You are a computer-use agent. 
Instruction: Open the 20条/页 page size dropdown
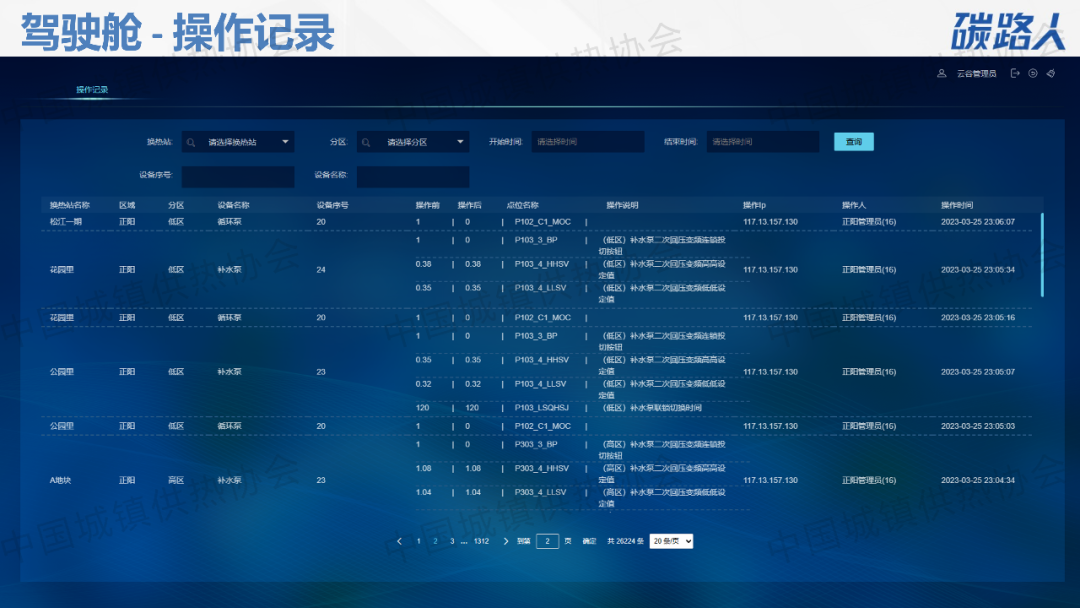(x=671, y=541)
